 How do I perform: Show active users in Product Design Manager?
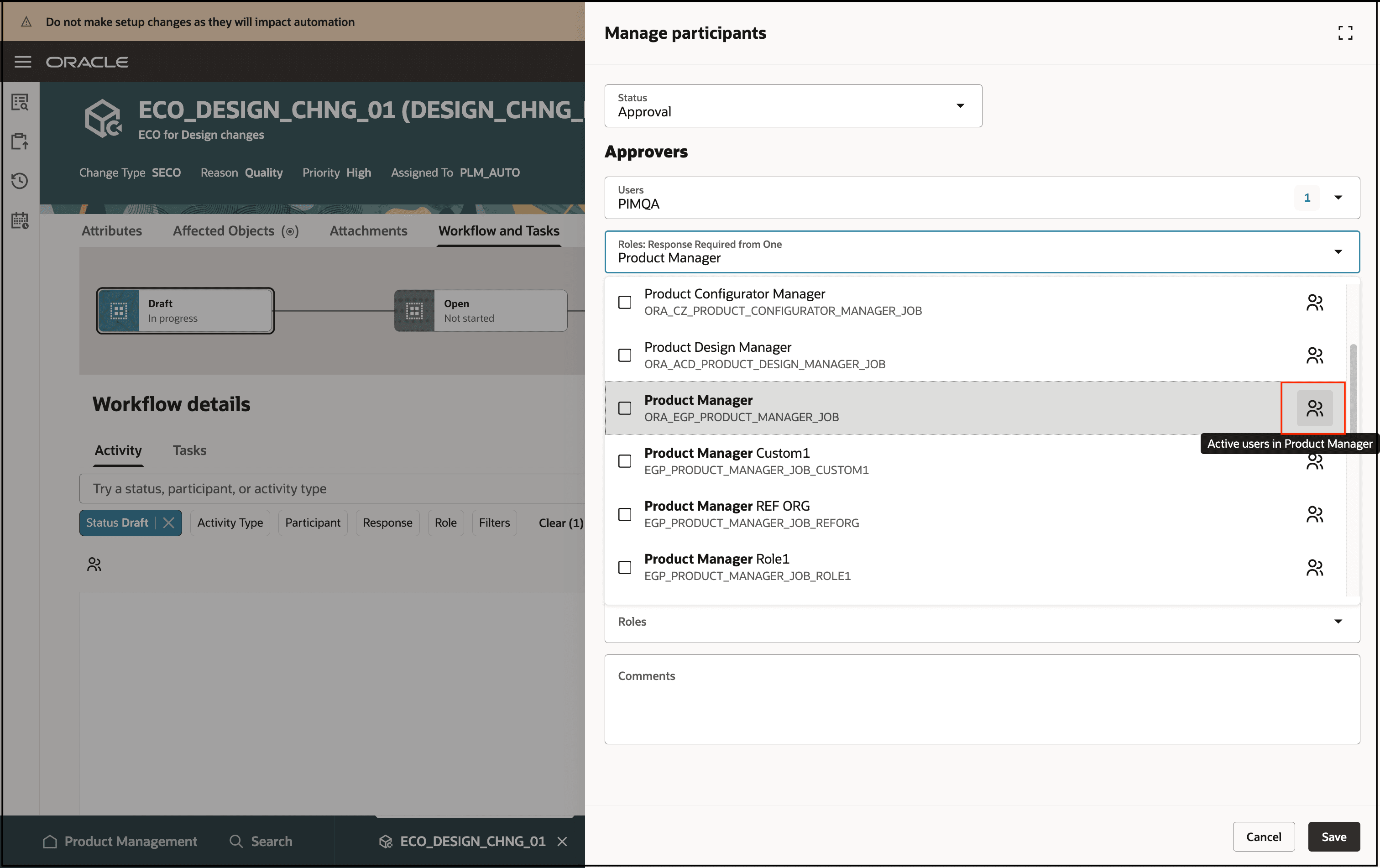(x=1315, y=355)
